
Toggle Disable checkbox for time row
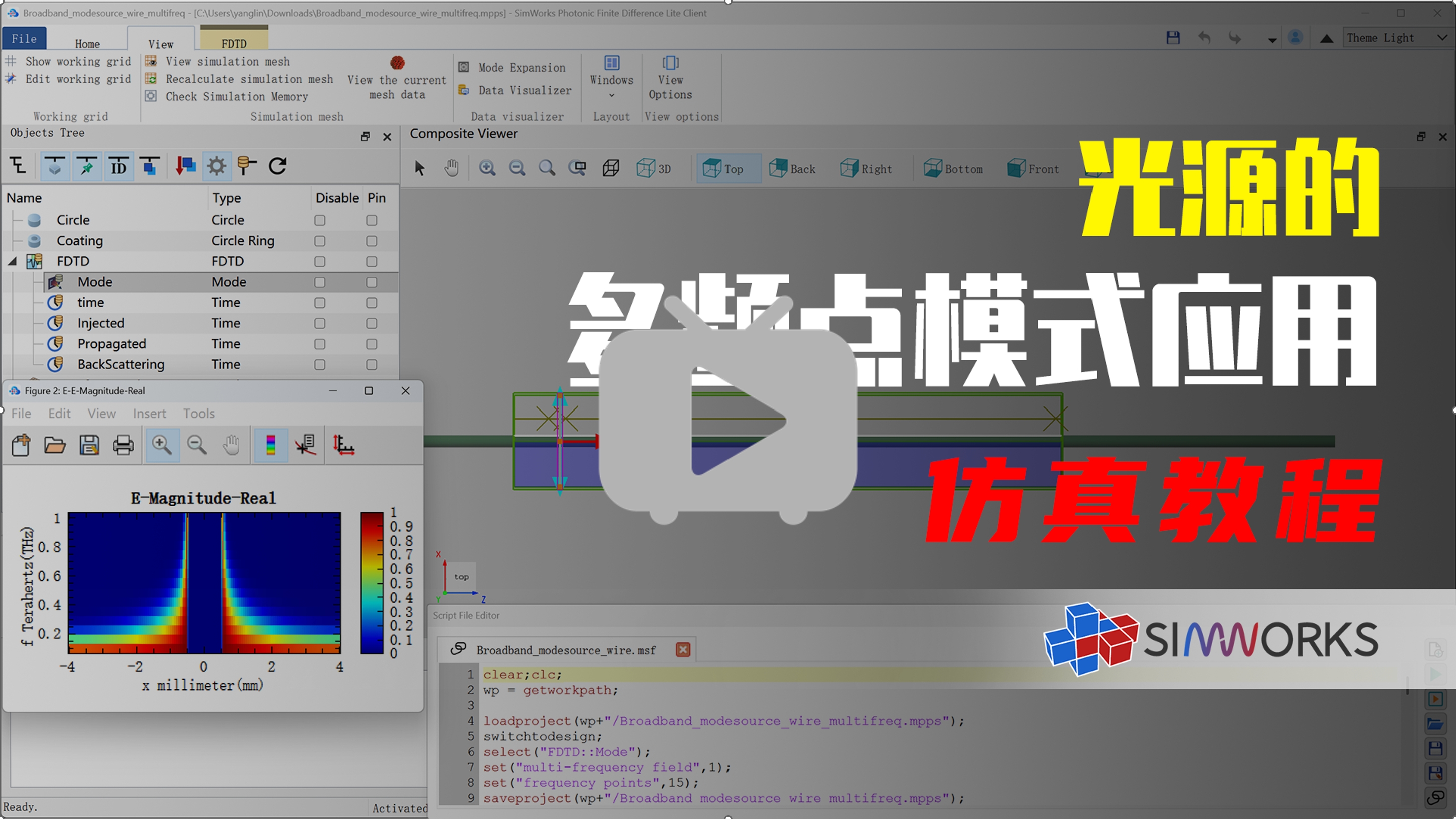320,303
